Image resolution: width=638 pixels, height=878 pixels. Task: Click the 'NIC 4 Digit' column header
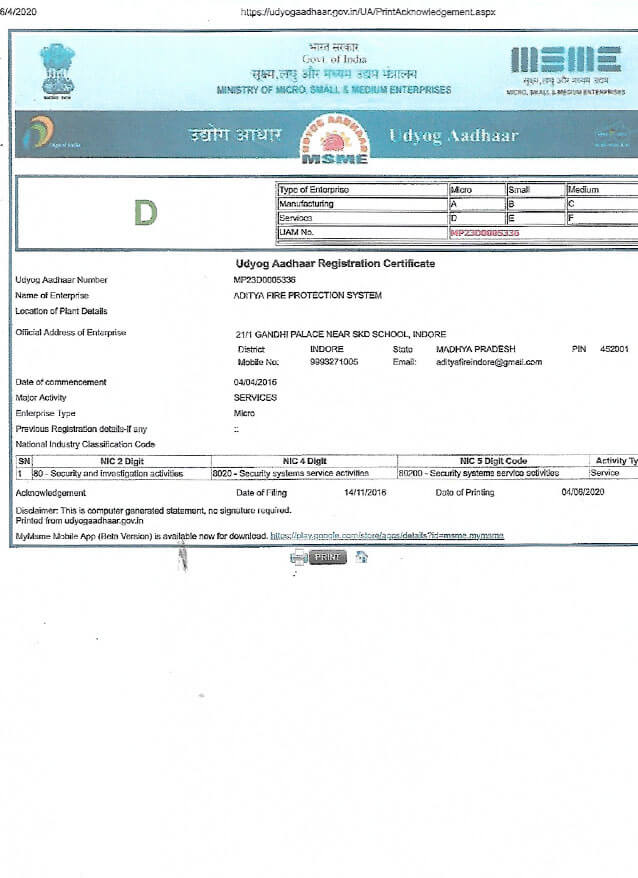305,461
